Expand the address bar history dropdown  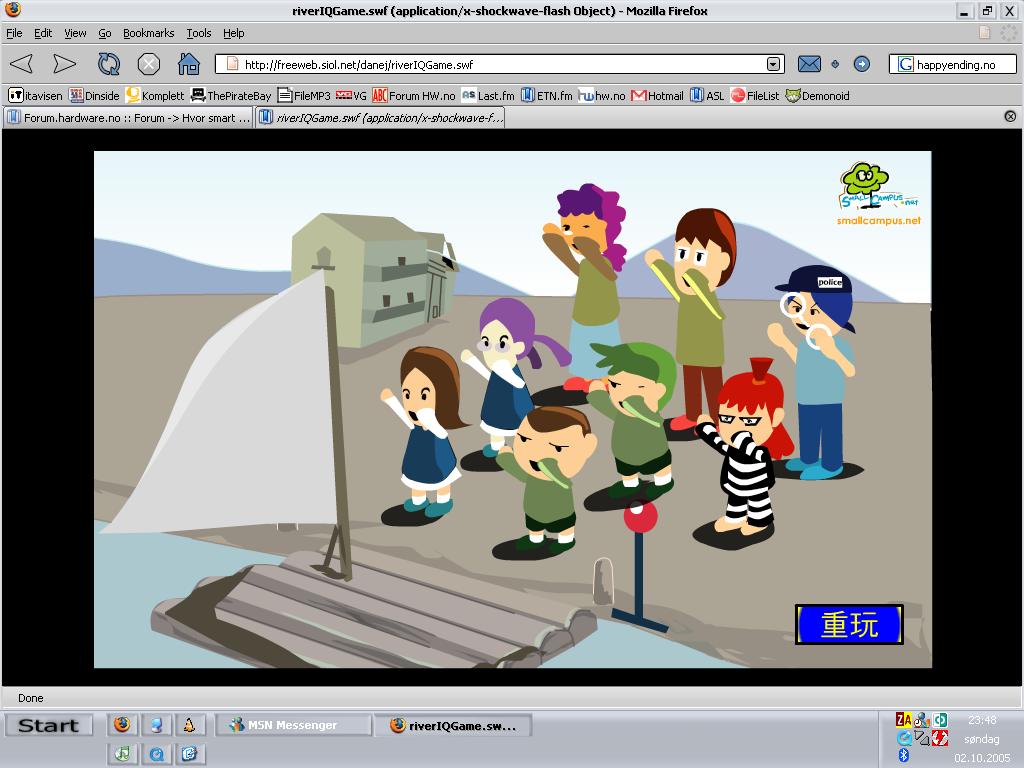[773, 64]
